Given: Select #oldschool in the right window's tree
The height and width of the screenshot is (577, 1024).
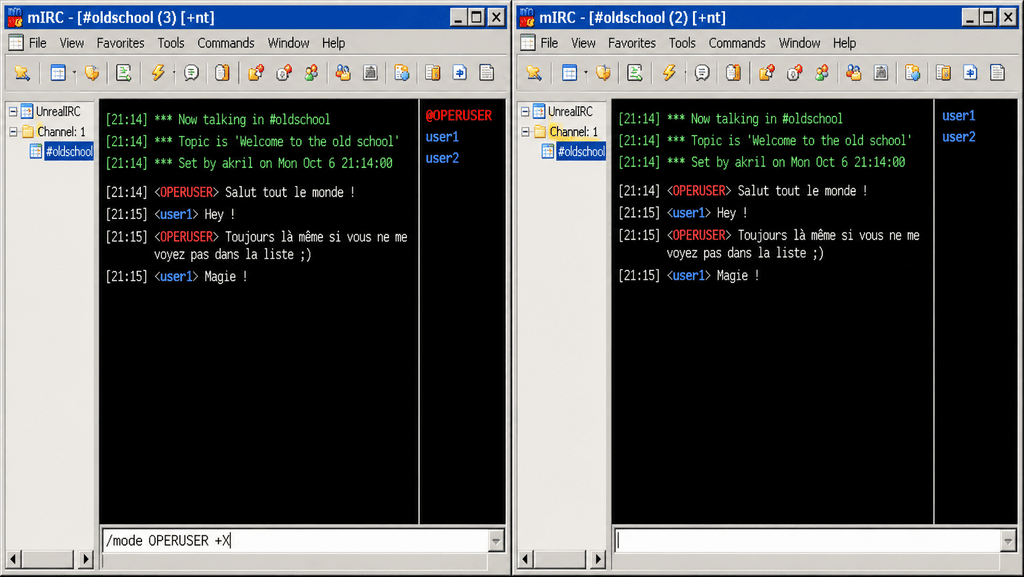Looking at the screenshot, I should point(581,151).
